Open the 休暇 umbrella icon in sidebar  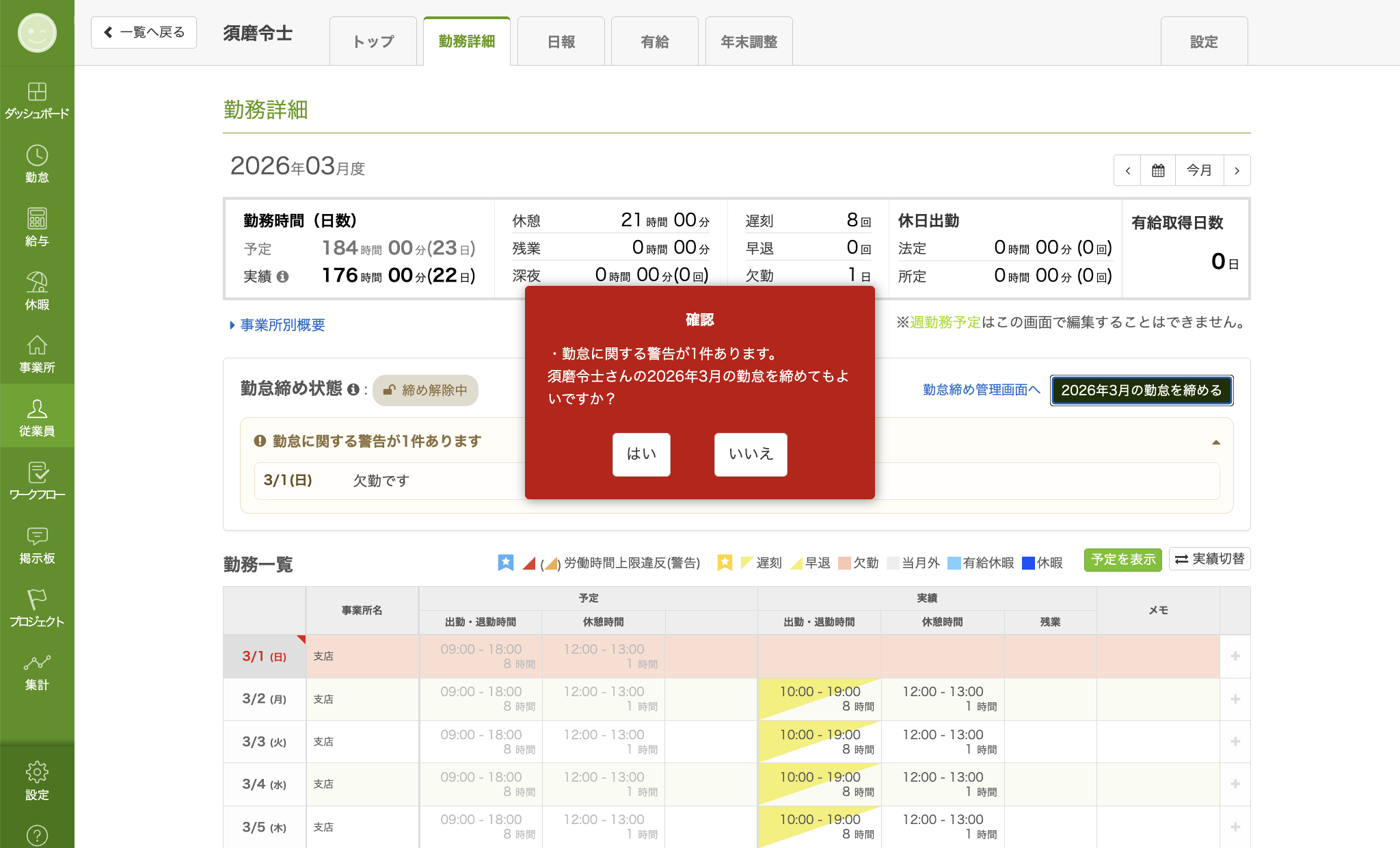[37, 291]
